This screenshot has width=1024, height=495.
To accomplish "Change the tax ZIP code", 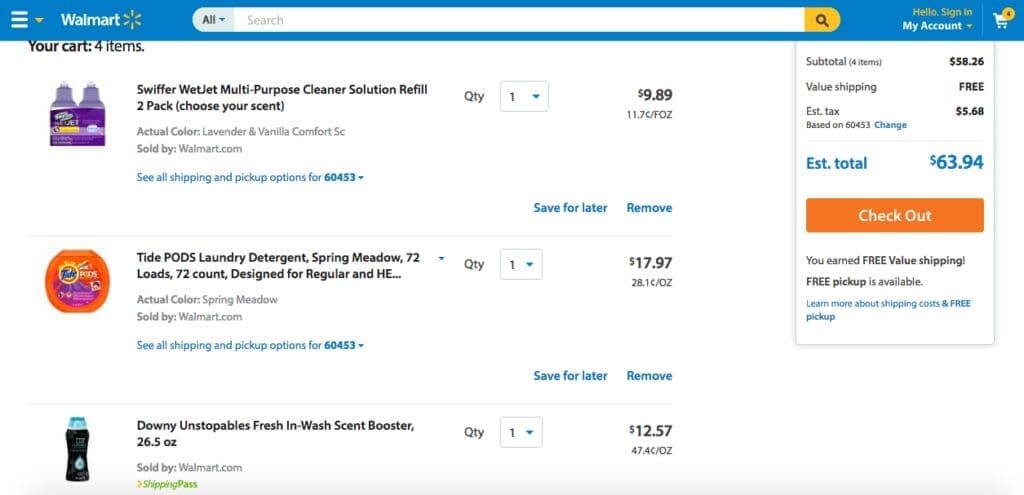I will (x=890, y=125).
